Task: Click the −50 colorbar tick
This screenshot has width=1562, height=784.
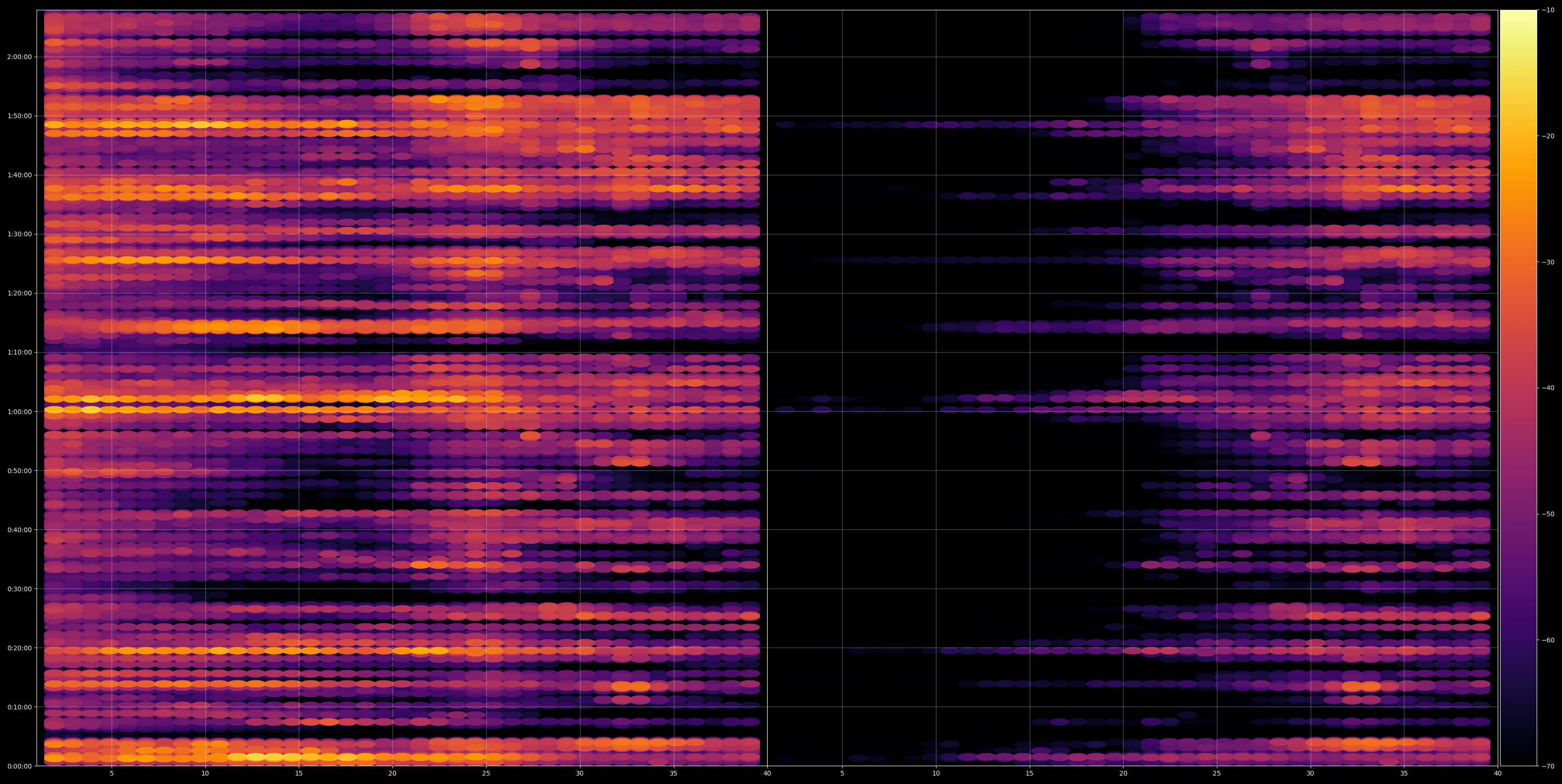Action: (x=1548, y=514)
